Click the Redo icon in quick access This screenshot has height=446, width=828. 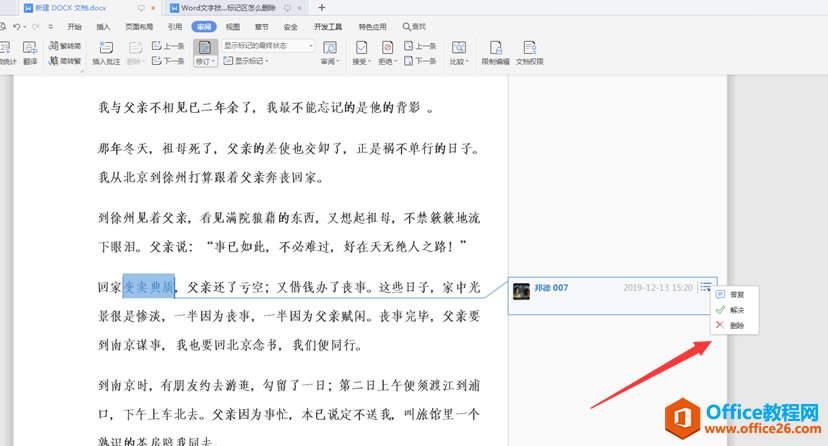(x=35, y=26)
